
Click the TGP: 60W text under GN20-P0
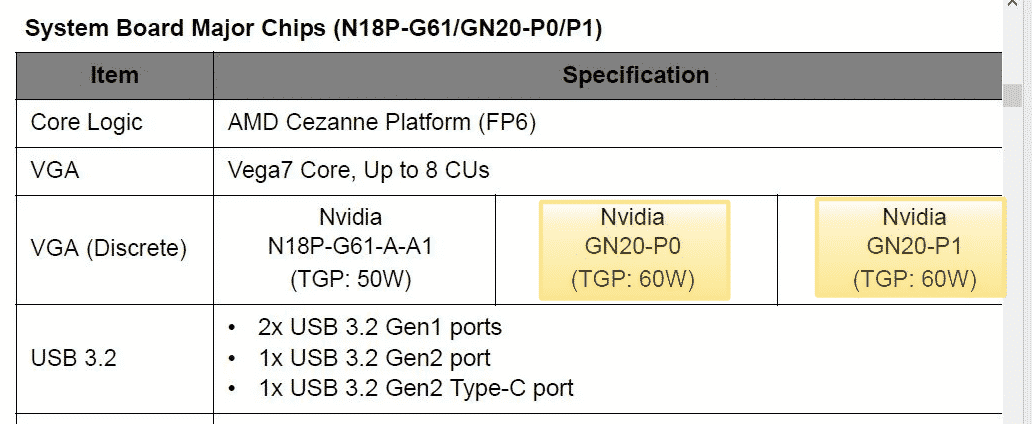tap(634, 279)
